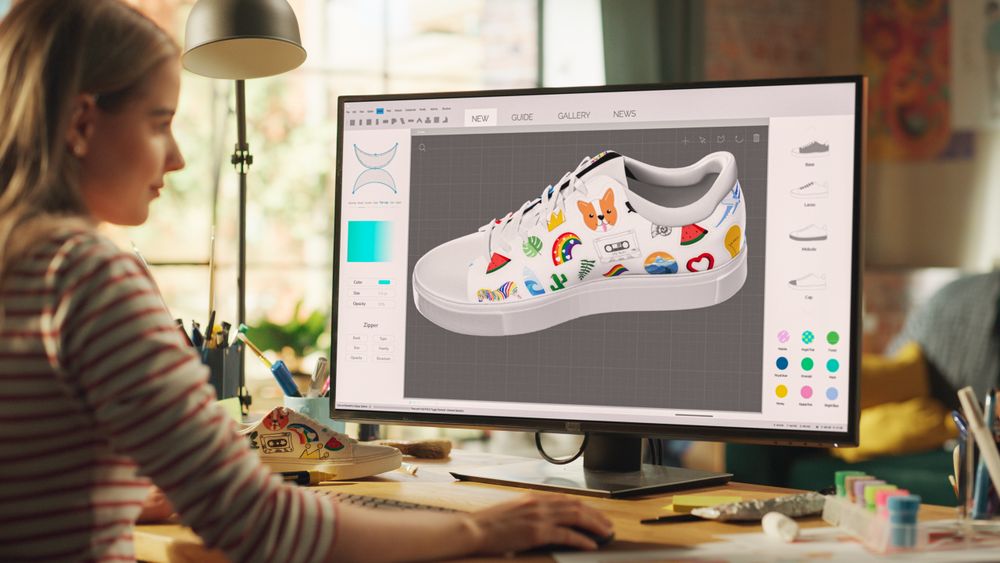Click the large turquoise gradient preview
This screenshot has height=563, width=1000.
370,241
